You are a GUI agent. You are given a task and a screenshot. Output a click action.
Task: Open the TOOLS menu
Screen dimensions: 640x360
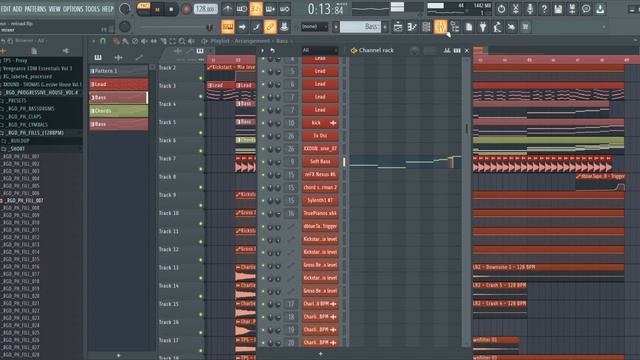coord(92,9)
